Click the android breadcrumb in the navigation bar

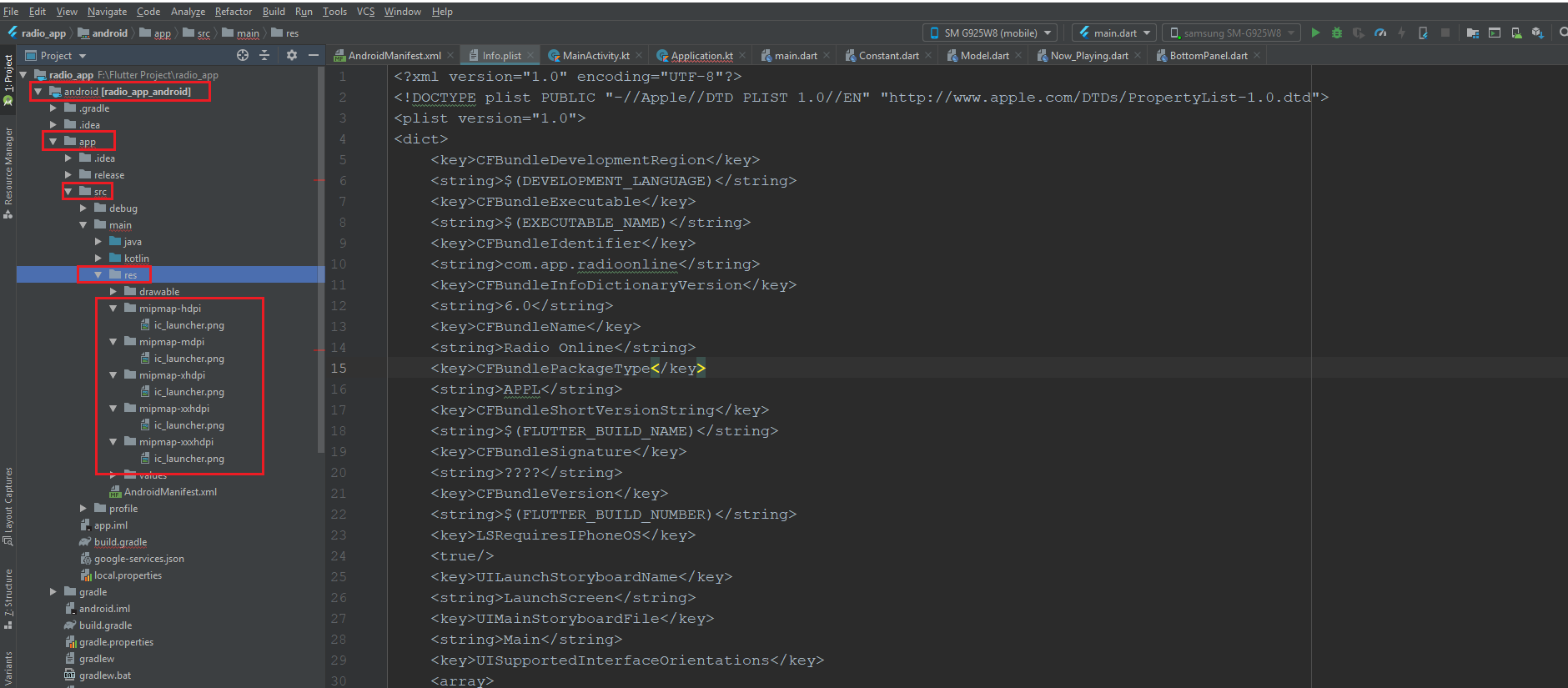tap(109, 33)
